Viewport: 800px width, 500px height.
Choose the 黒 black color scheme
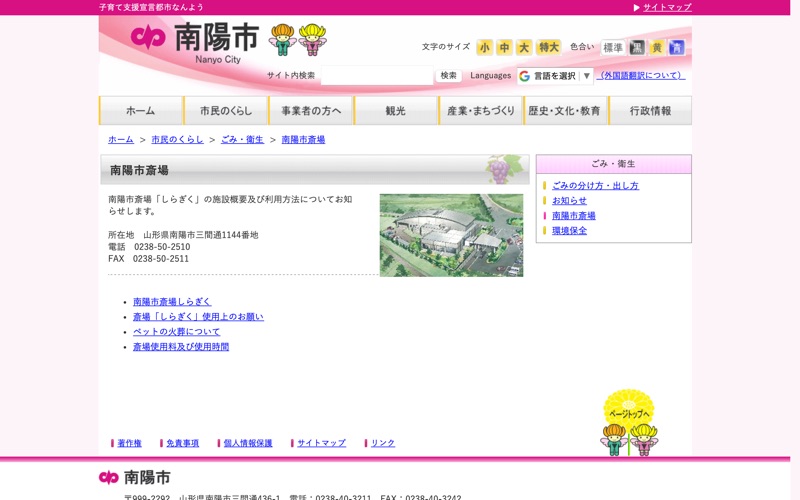coord(637,47)
